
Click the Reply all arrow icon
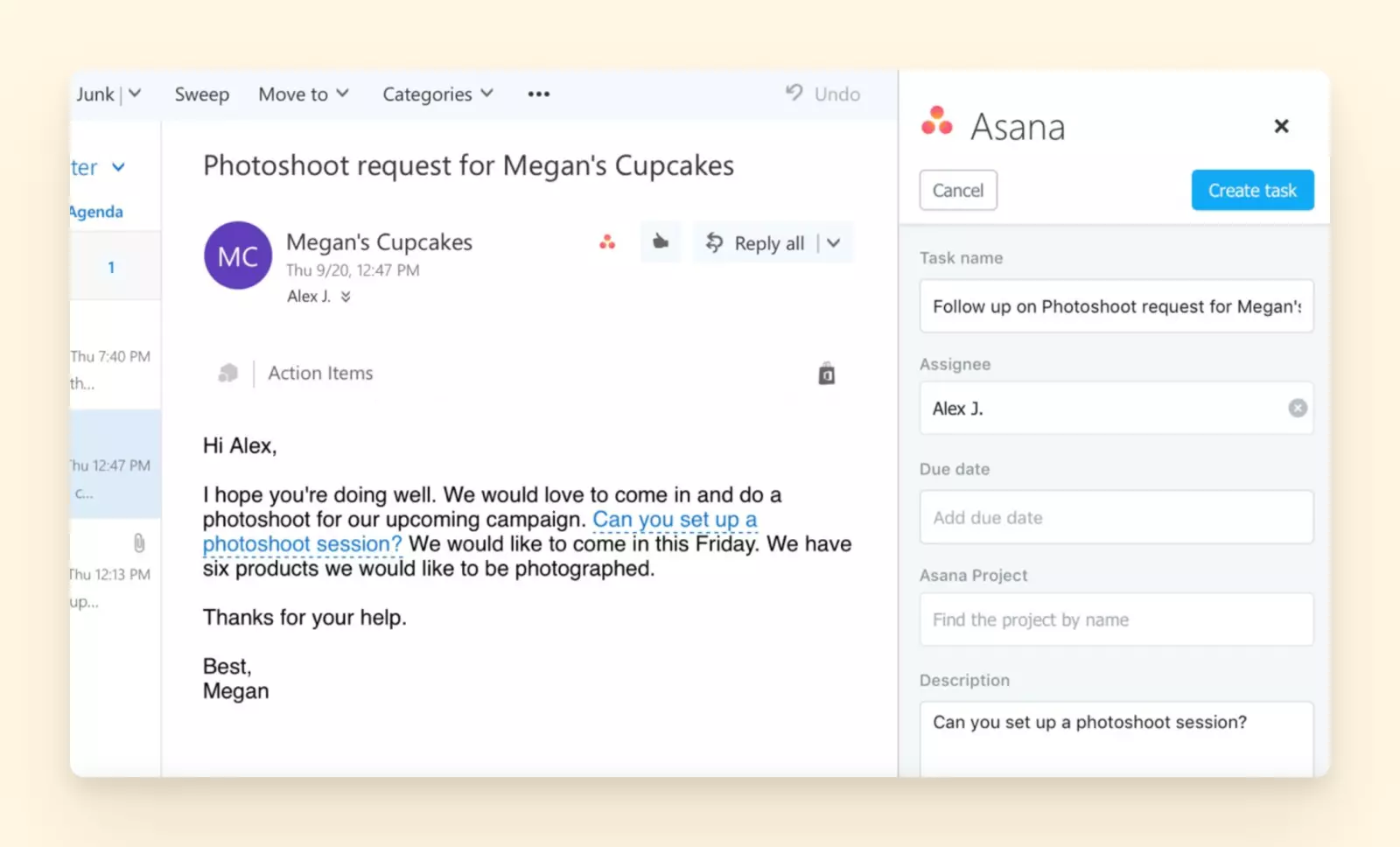[x=715, y=242]
